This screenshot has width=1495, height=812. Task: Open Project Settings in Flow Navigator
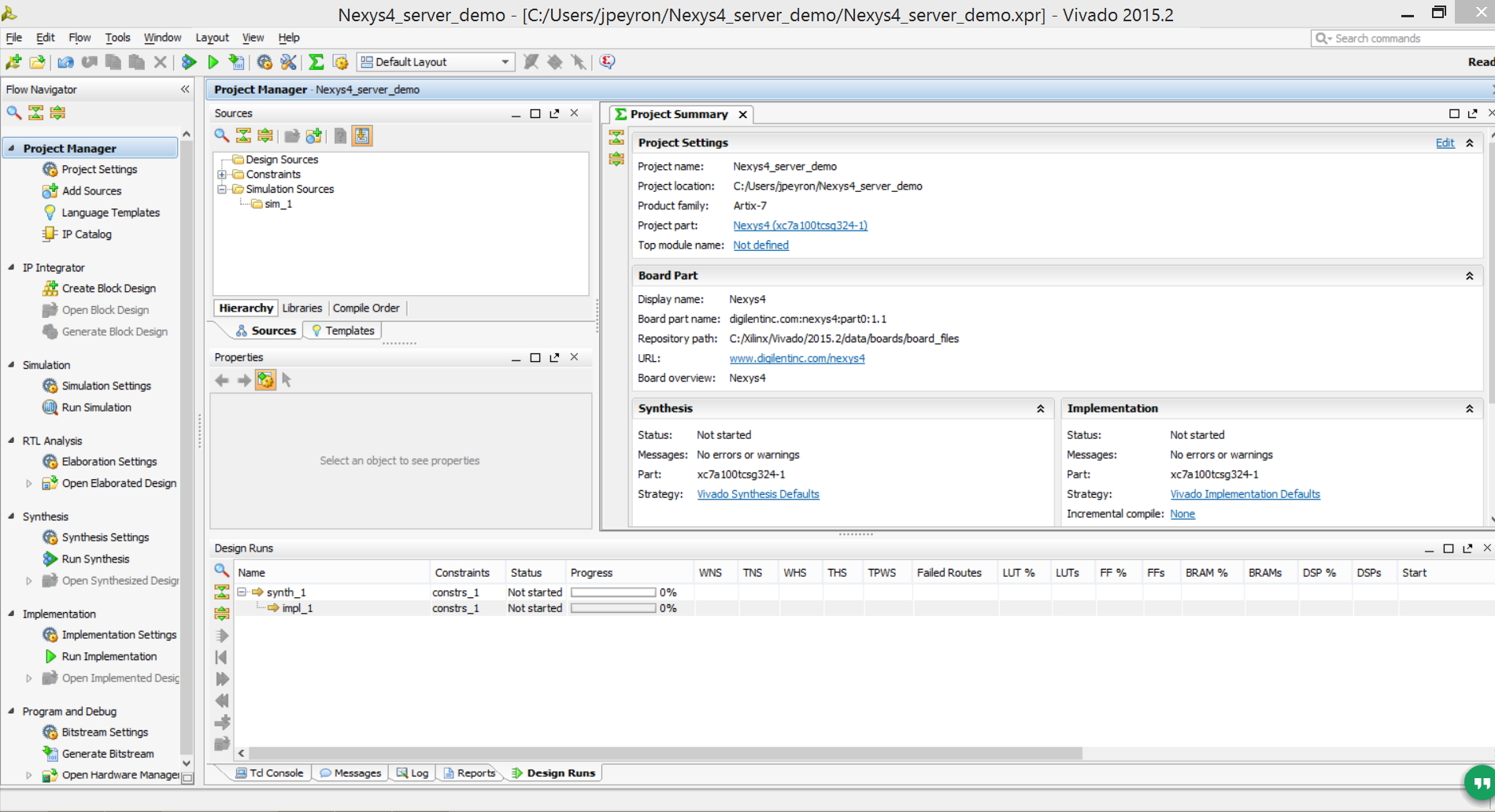tap(99, 169)
